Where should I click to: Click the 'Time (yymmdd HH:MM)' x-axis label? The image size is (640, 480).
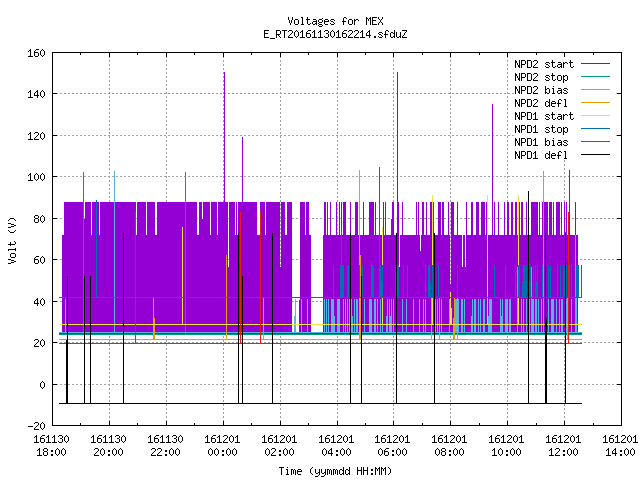coord(335,471)
